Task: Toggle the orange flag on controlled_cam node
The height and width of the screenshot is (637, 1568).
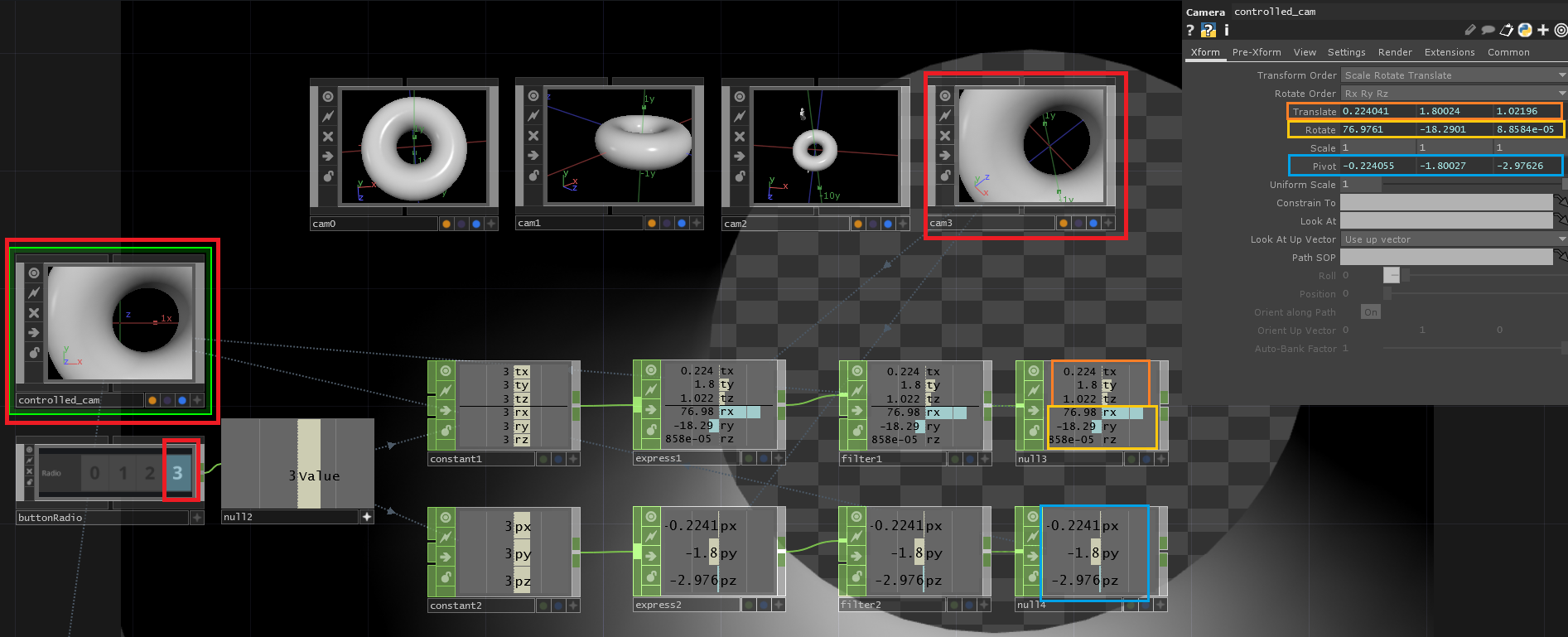Action: [152, 400]
